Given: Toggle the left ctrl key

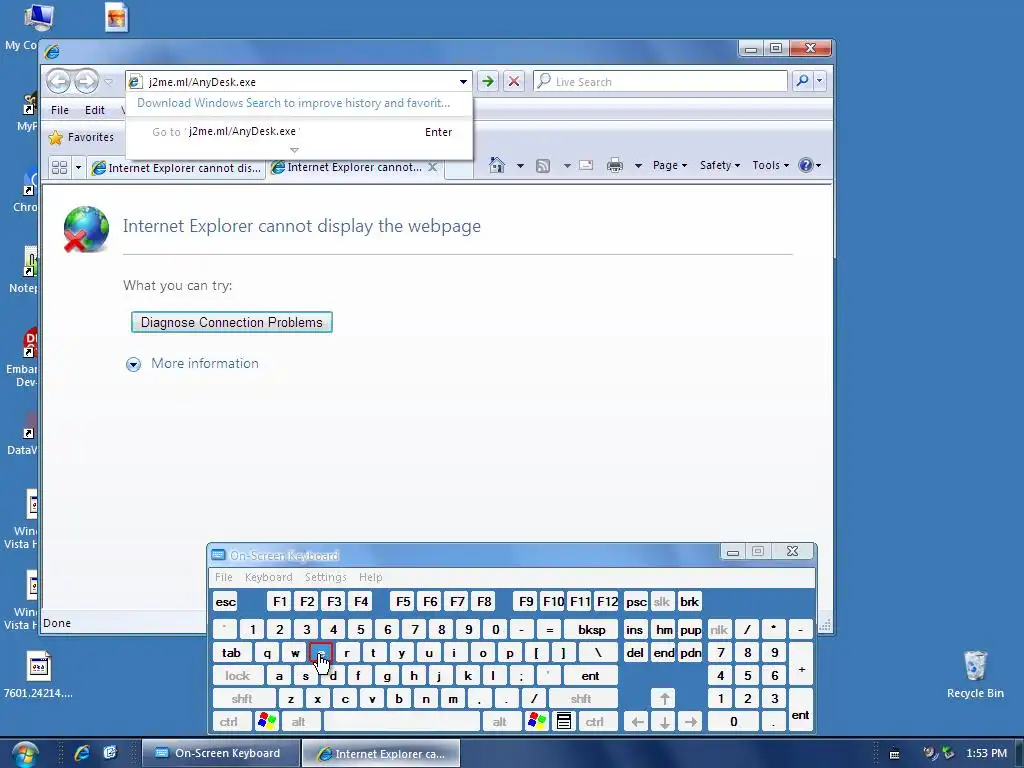Looking at the screenshot, I should pyautogui.click(x=231, y=722).
